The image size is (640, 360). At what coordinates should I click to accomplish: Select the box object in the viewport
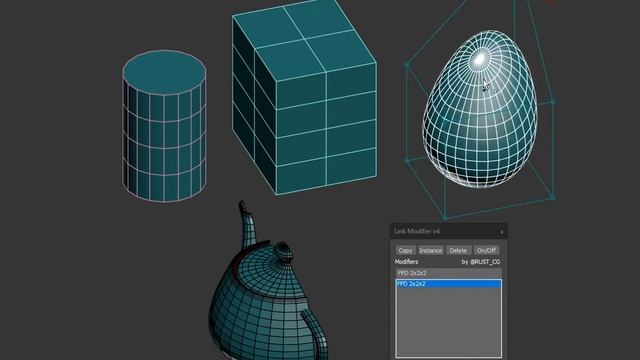(x=304, y=97)
